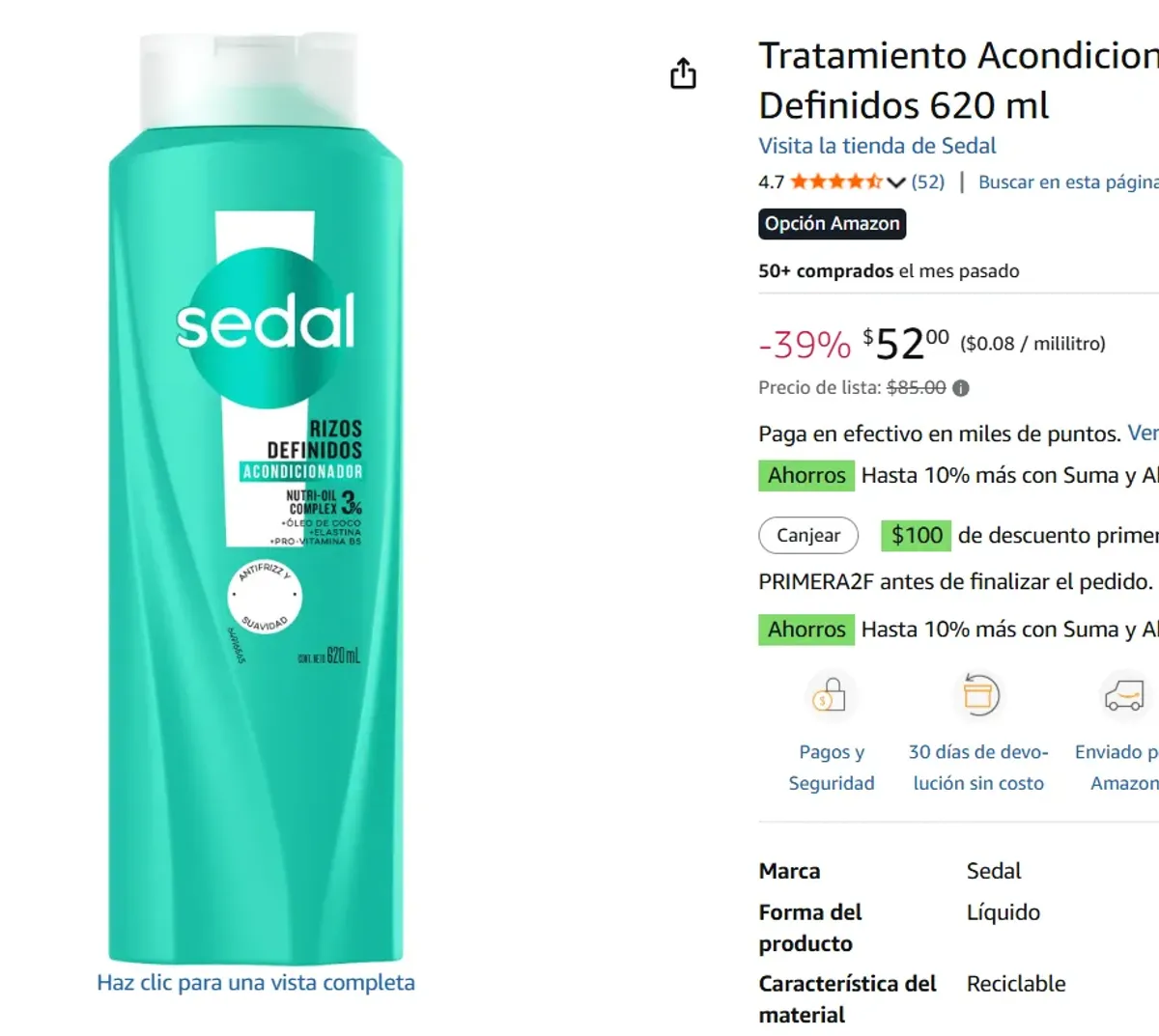Image resolution: width=1159 pixels, height=1036 pixels.
Task: Click the Amazon delivery truck icon
Action: (1123, 694)
